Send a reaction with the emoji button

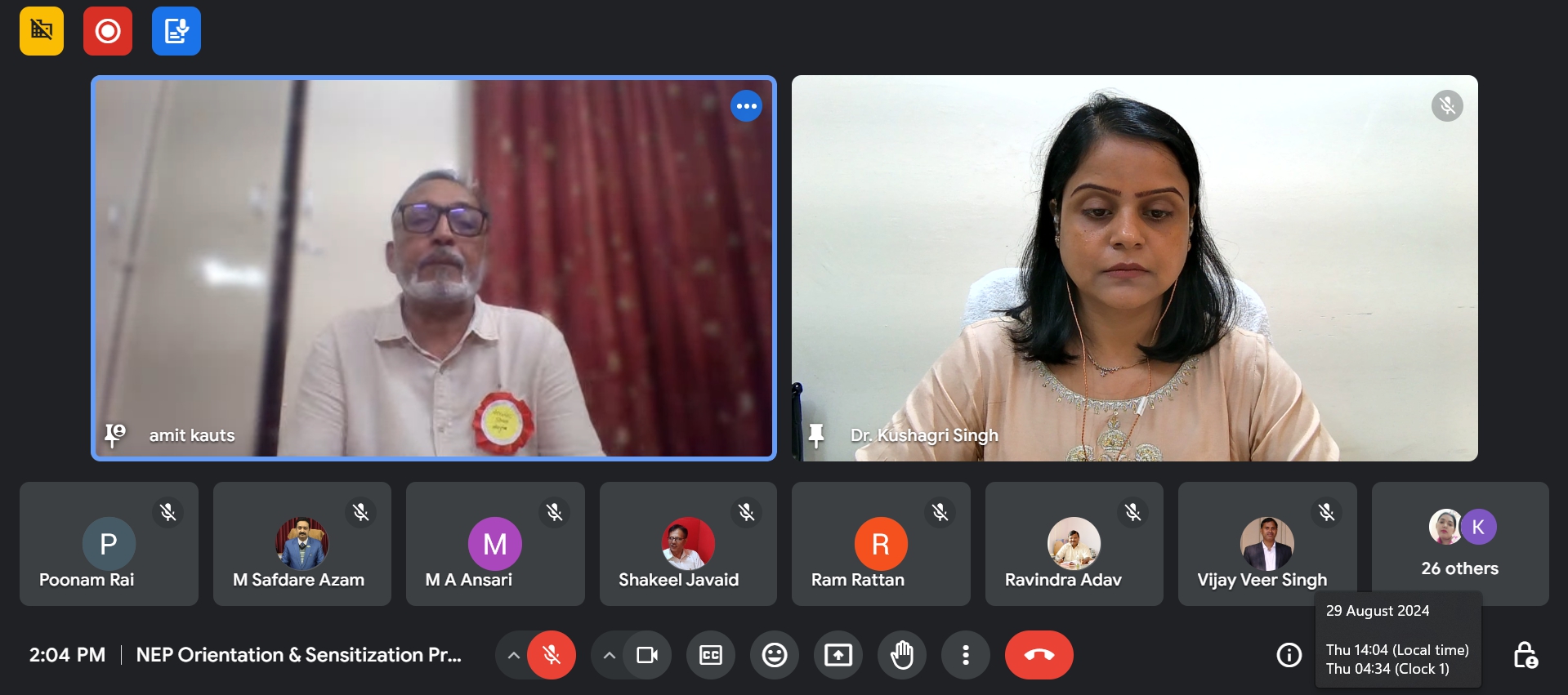point(774,655)
